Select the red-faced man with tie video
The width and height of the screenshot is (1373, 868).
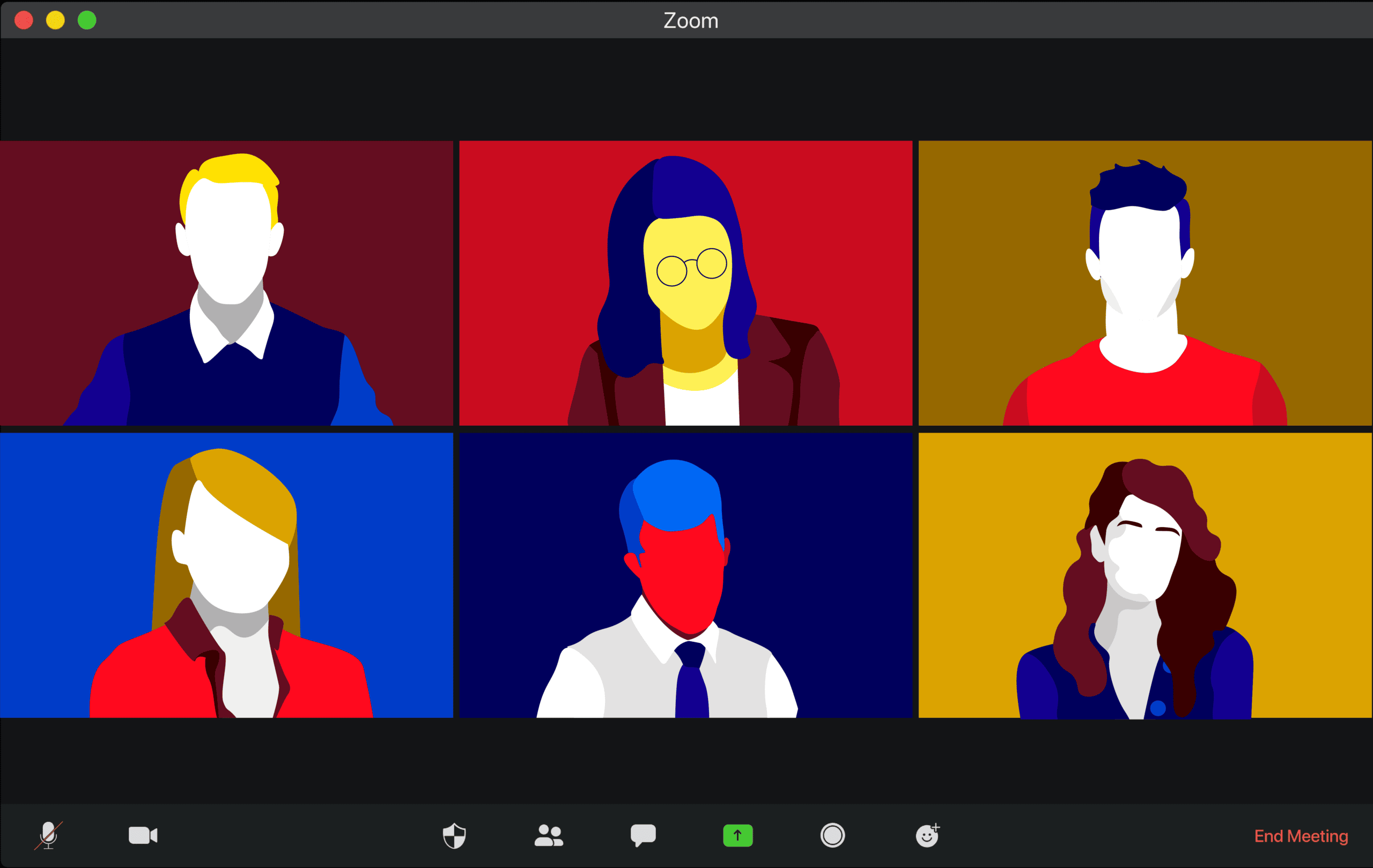click(x=685, y=575)
